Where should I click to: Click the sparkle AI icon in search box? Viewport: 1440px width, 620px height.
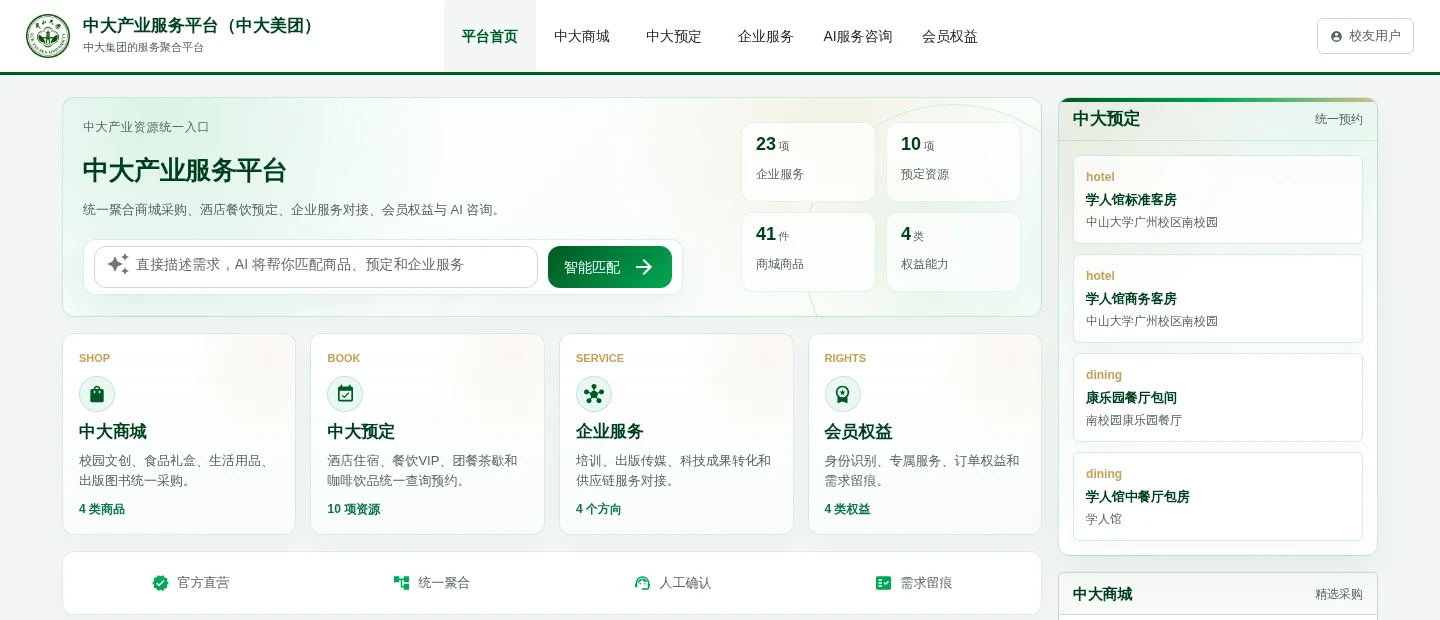(118, 264)
